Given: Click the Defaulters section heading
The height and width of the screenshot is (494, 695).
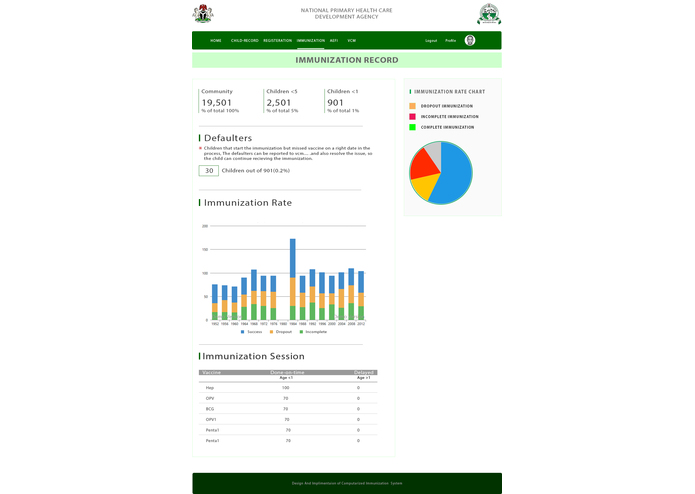Looking at the screenshot, I should pyautogui.click(x=228, y=138).
